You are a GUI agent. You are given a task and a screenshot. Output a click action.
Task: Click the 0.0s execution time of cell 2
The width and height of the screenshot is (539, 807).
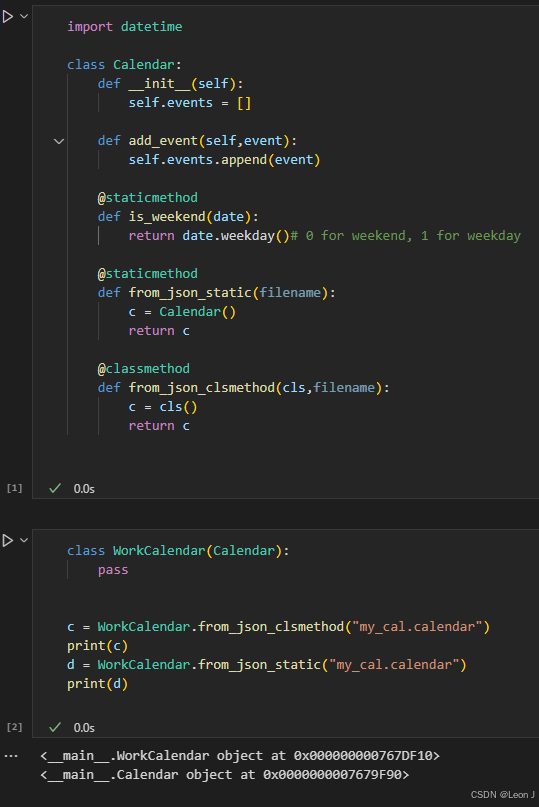(x=84, y=728)
